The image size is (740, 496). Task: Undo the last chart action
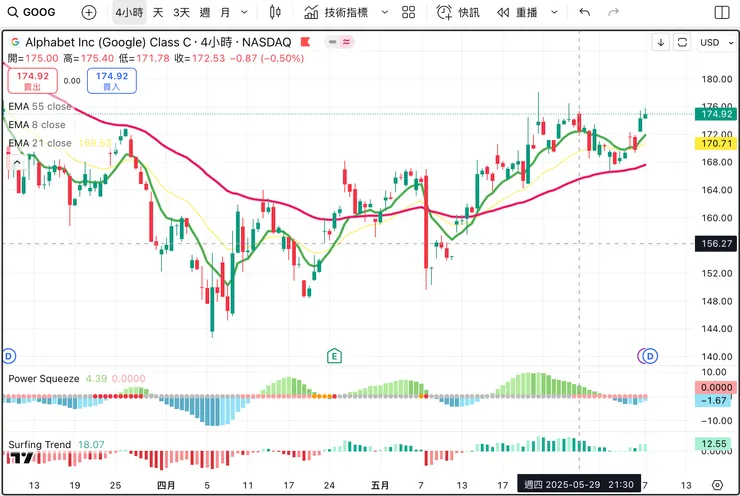click(x=585, y=12)
